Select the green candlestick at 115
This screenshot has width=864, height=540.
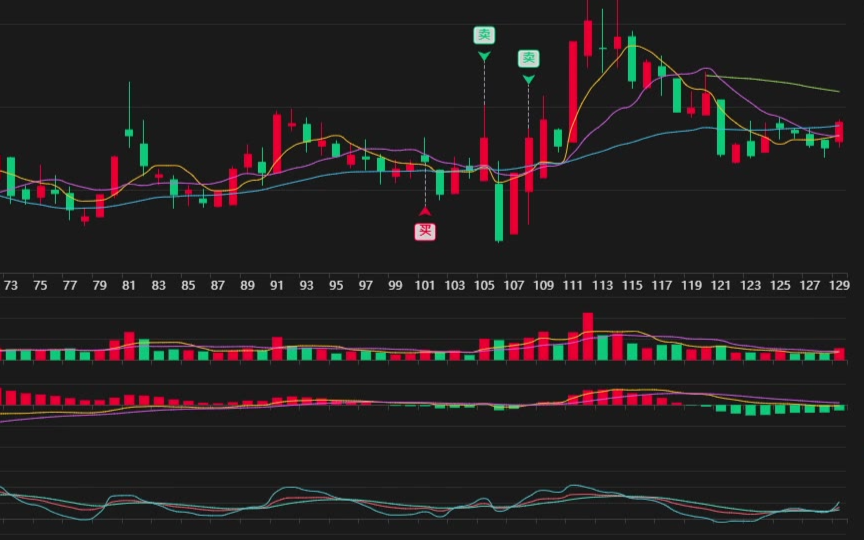click(x=632, y=62)
